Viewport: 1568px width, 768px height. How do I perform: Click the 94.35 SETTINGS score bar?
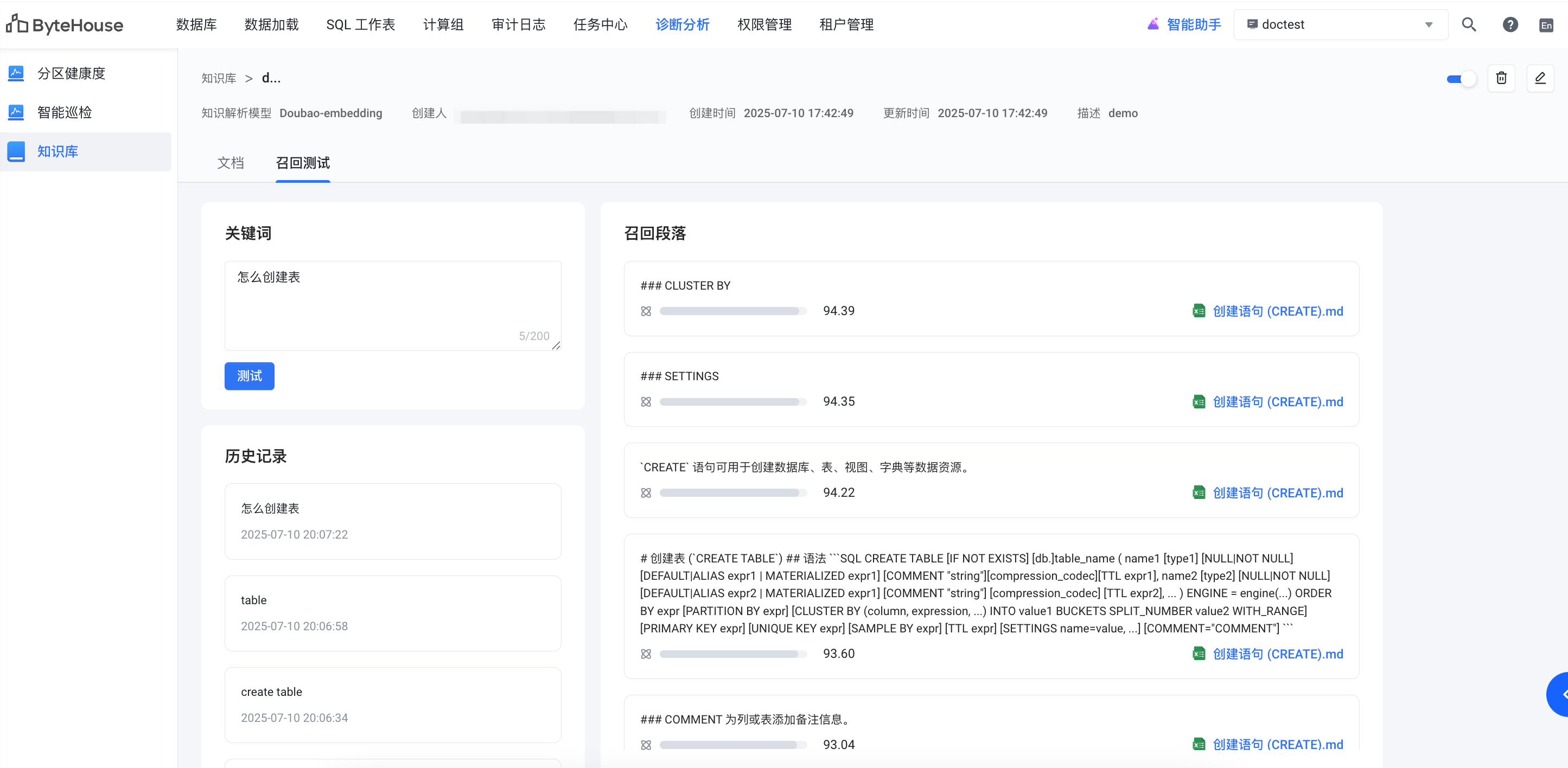732,402
